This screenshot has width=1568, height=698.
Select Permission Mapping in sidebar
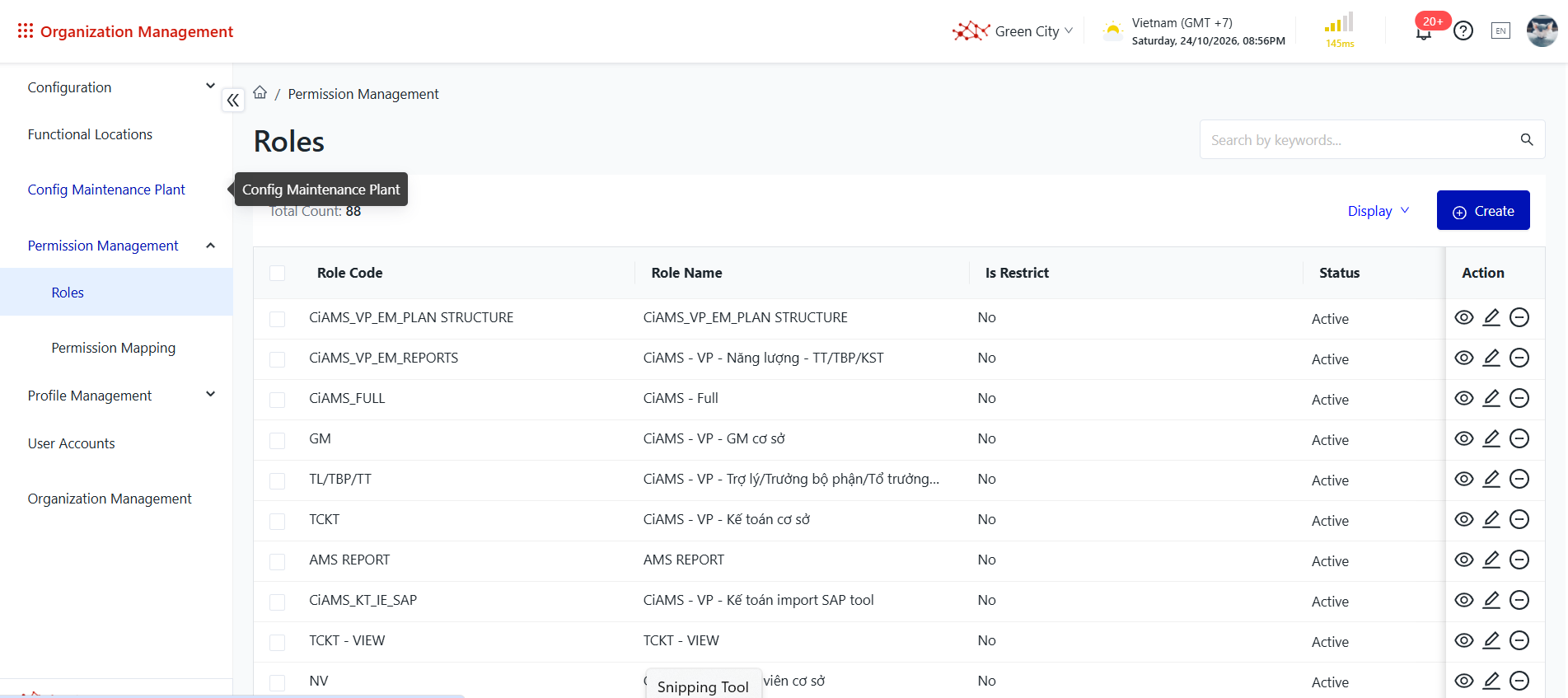click(x=114, y=348)
